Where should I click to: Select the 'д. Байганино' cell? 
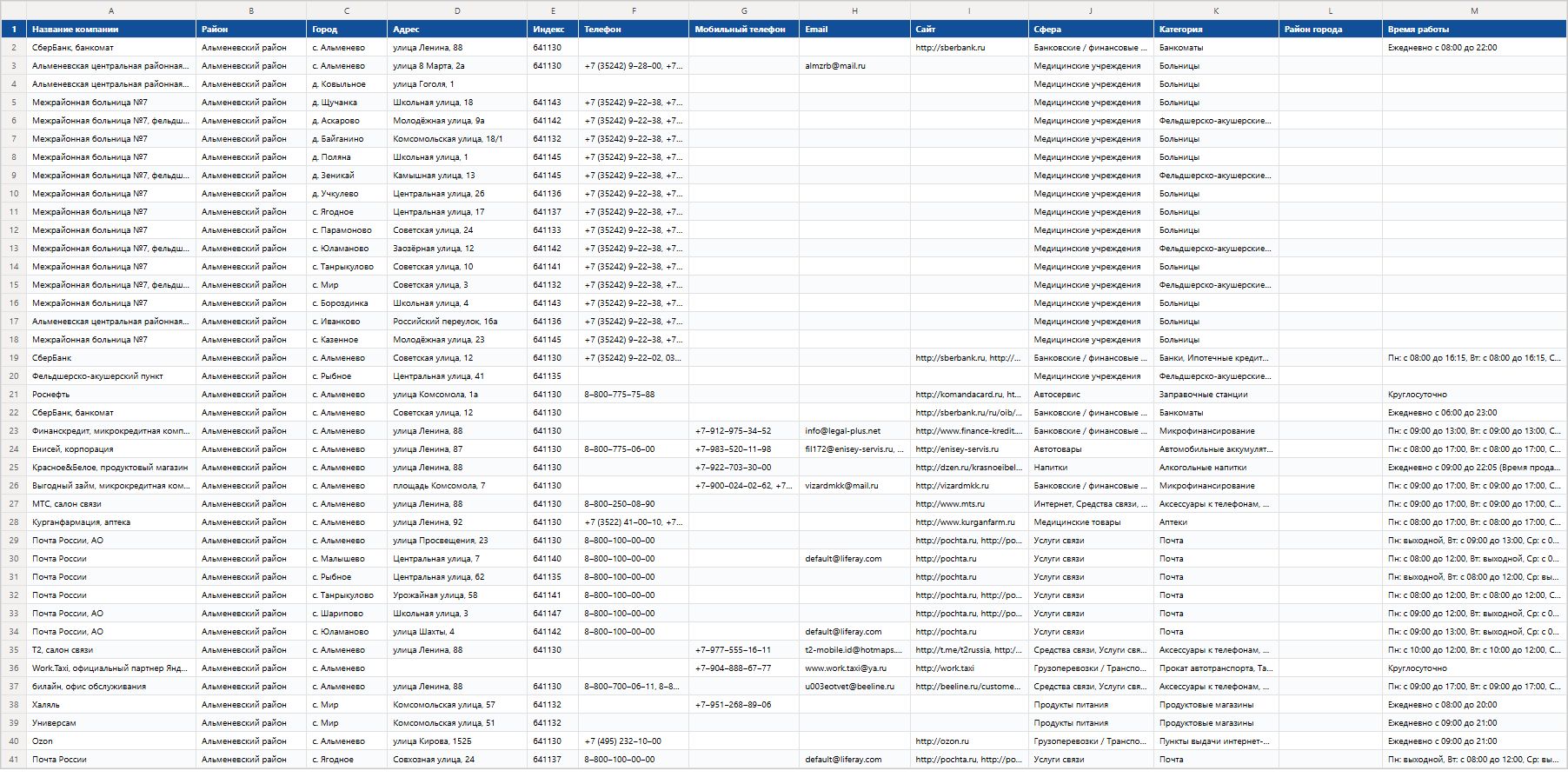click(347, 139)
